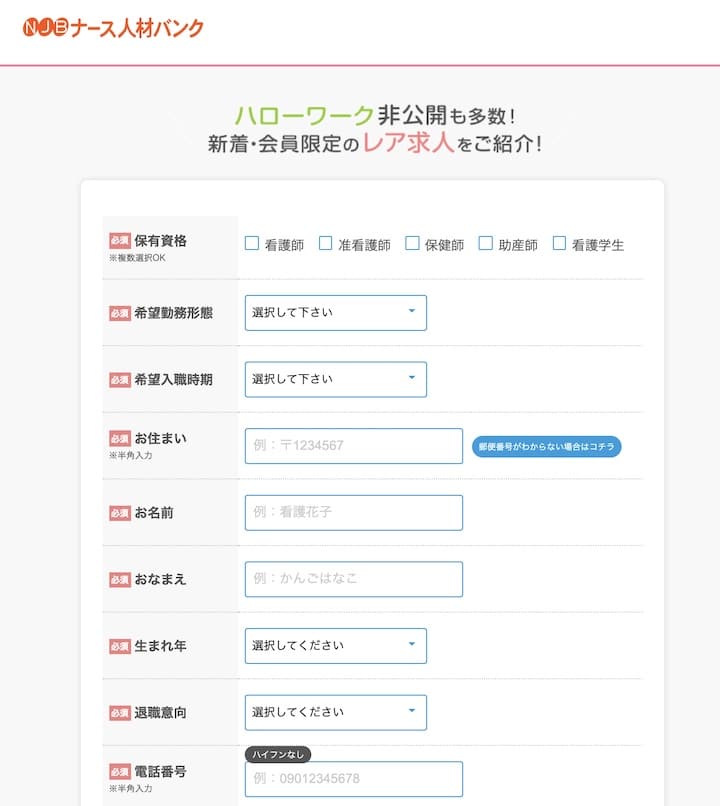Click the 電話番号 phone number field
This screenshot has height=806, width=720.
[x=352, y=779]
